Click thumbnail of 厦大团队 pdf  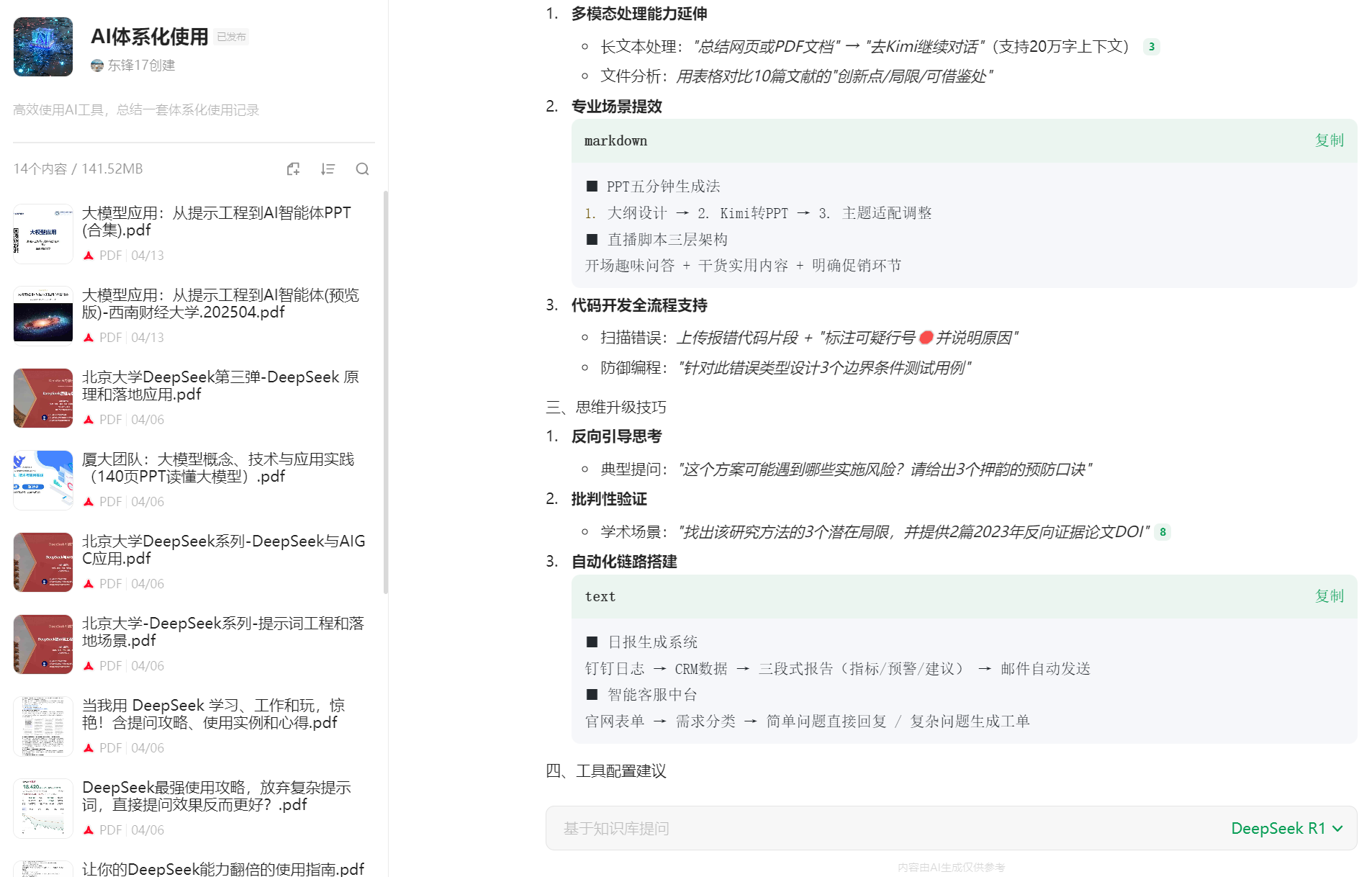[x=43, y=480]
